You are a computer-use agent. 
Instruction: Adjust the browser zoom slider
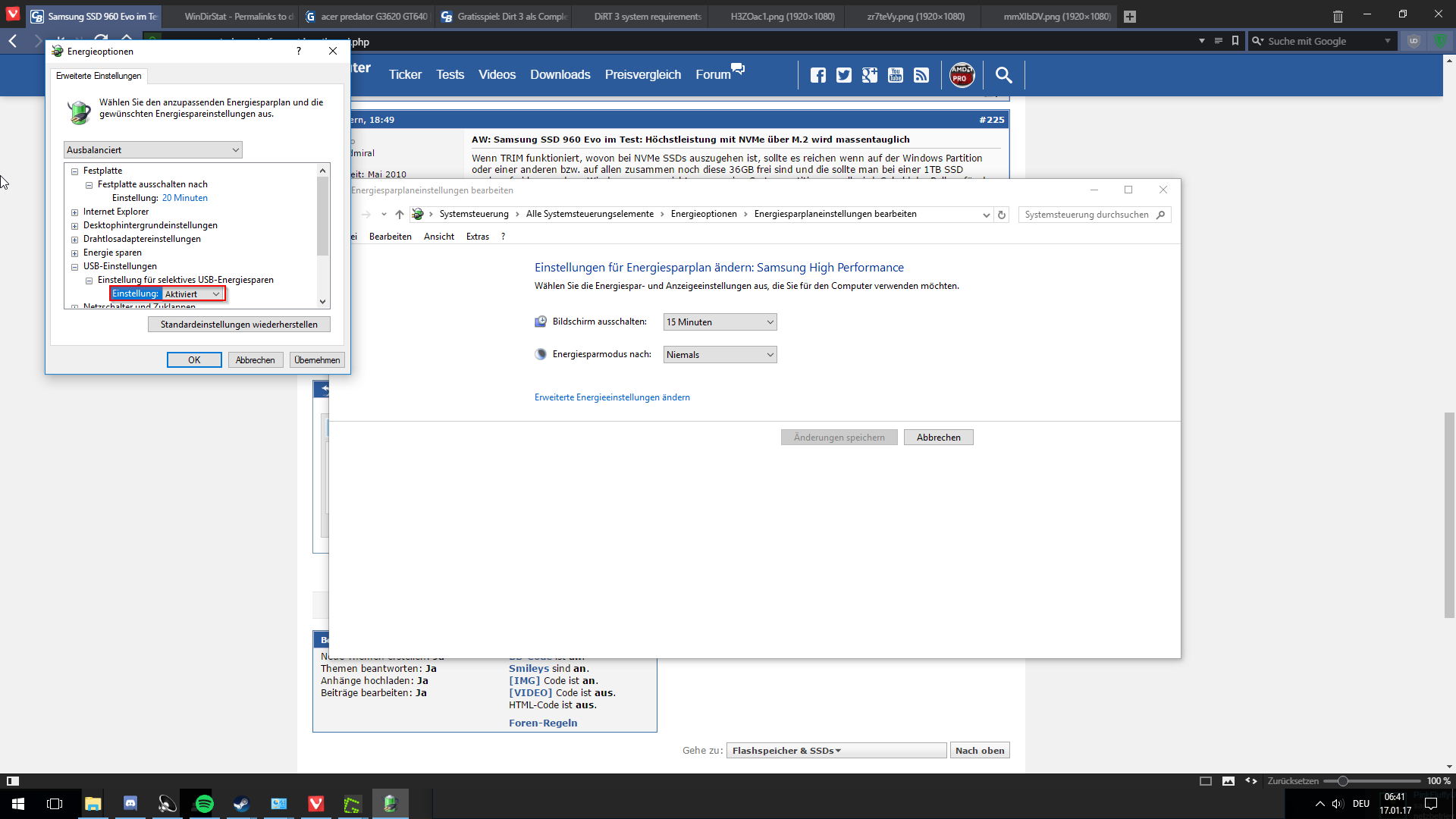(1342, 781)
